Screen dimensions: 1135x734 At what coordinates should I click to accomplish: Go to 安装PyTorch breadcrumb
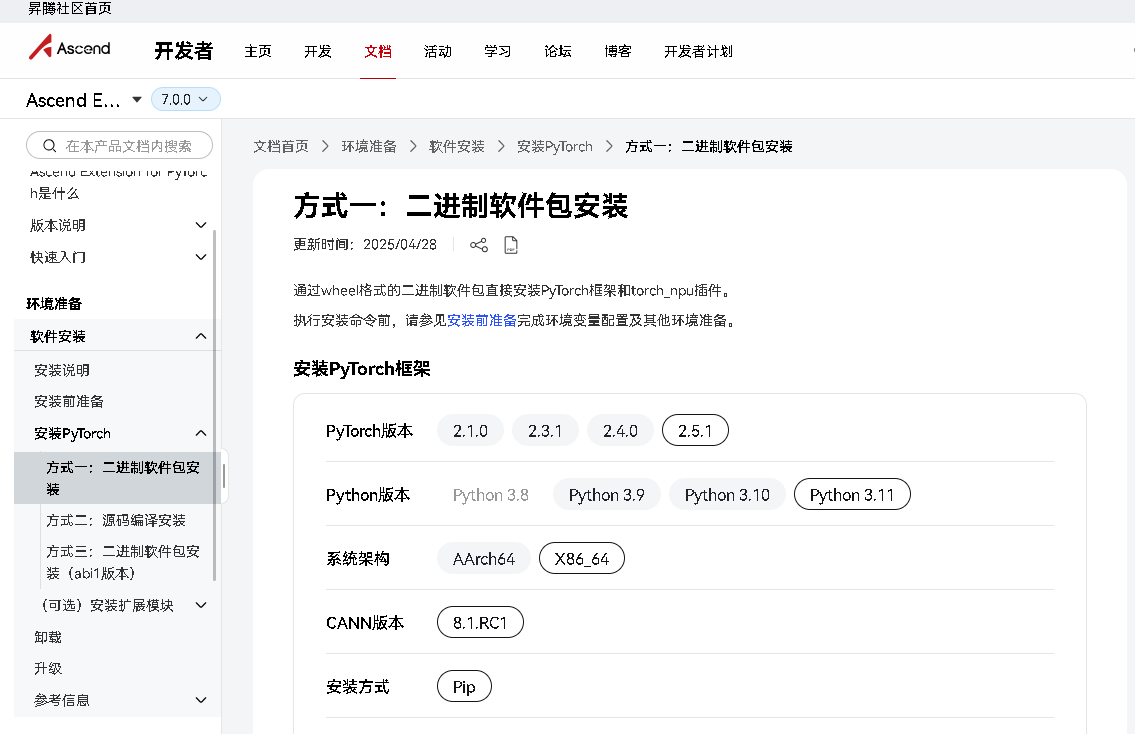pos(554,146)
